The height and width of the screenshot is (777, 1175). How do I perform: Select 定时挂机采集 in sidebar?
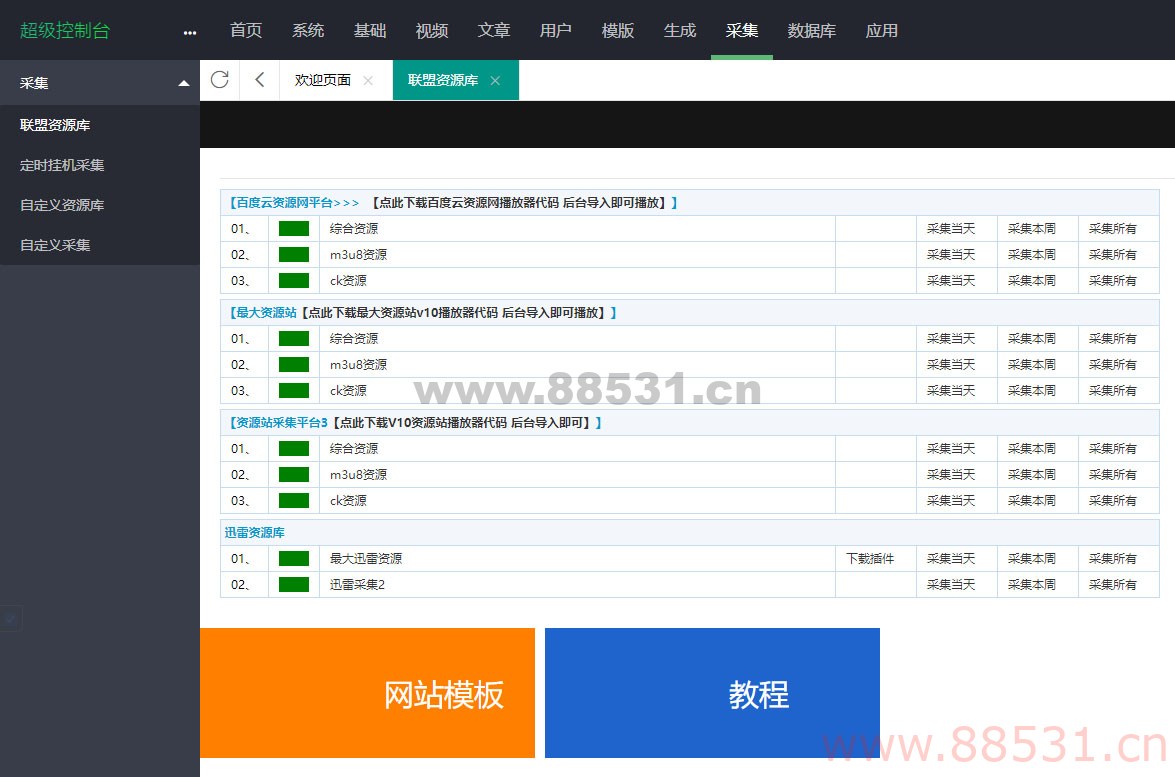coord(62,165)
